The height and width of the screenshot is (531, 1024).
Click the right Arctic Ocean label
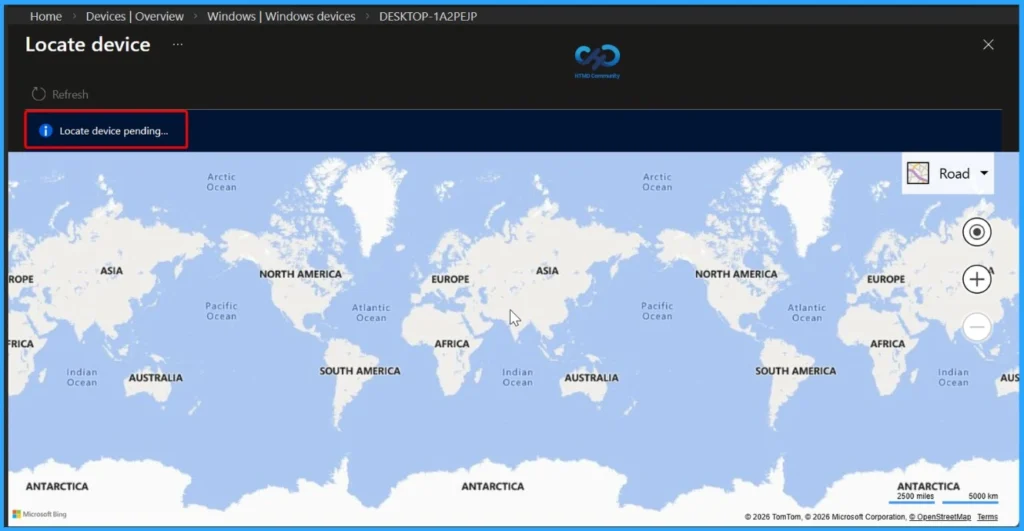657,182
